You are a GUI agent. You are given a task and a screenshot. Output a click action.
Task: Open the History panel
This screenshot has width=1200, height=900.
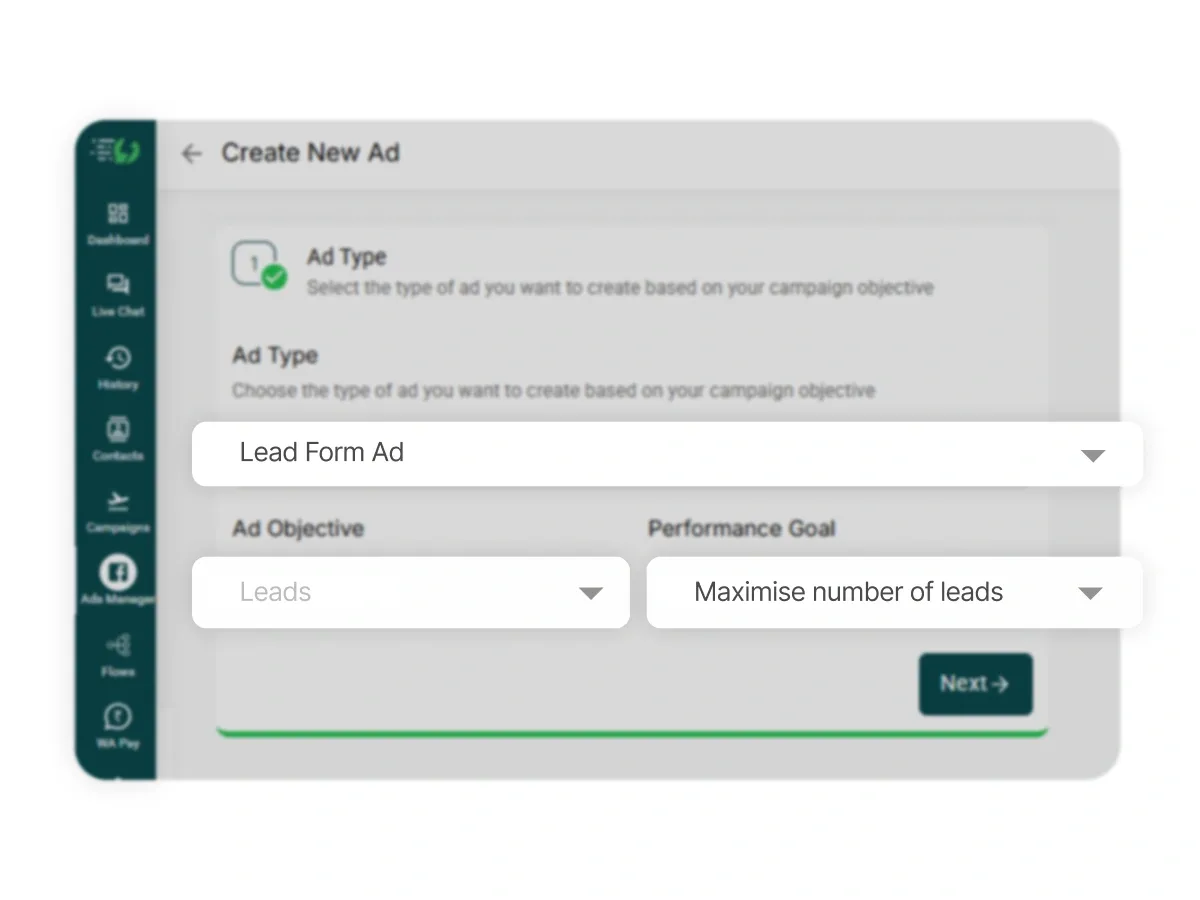click(117, 366)
